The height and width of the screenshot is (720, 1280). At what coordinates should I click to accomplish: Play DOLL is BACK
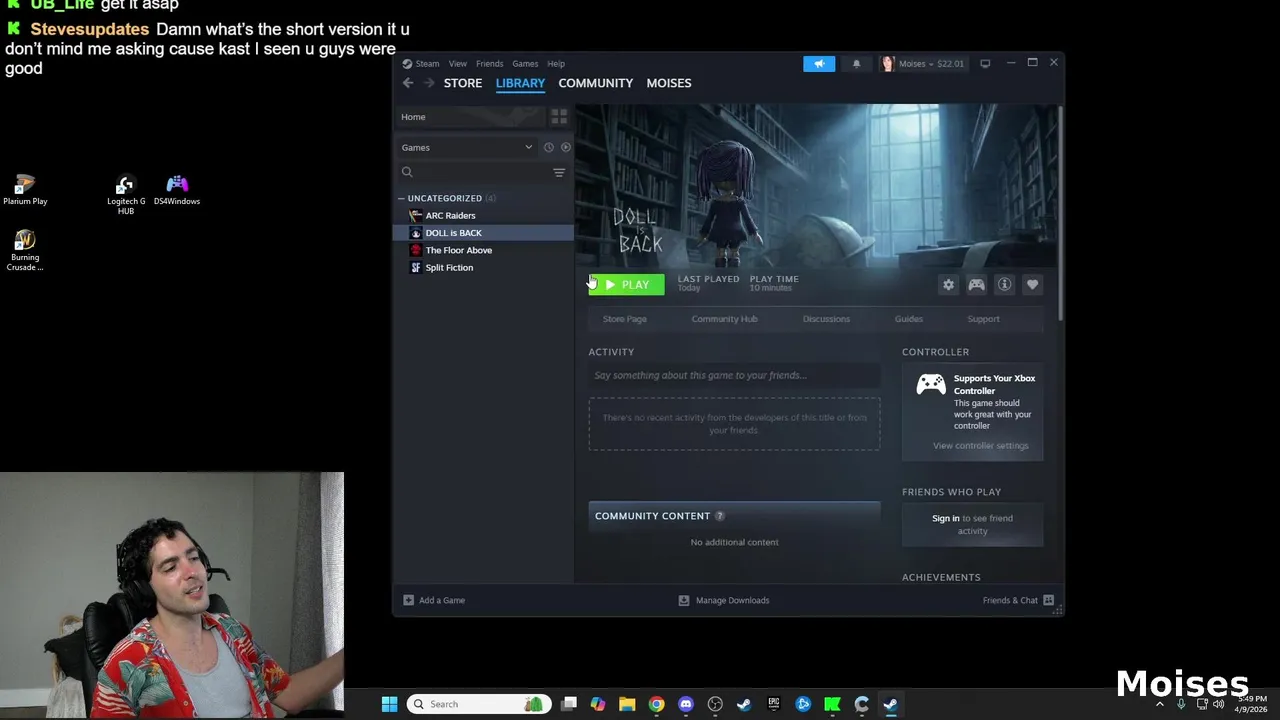(626, 285)
